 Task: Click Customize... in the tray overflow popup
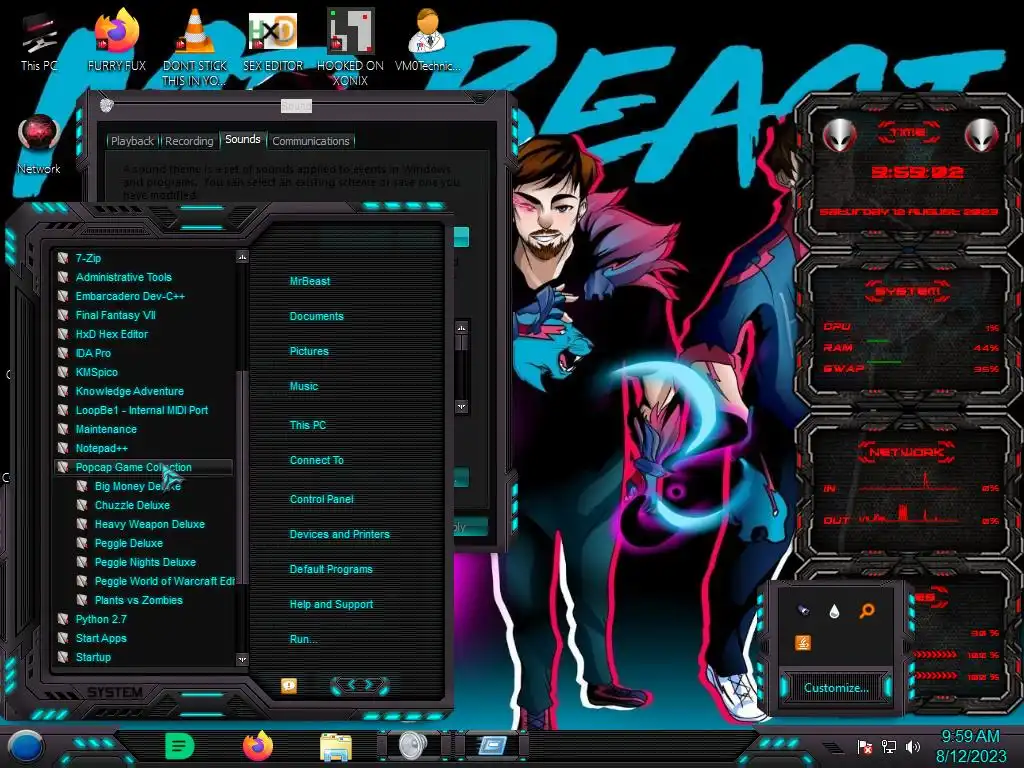pyautogui.click(x=836, y=688)
